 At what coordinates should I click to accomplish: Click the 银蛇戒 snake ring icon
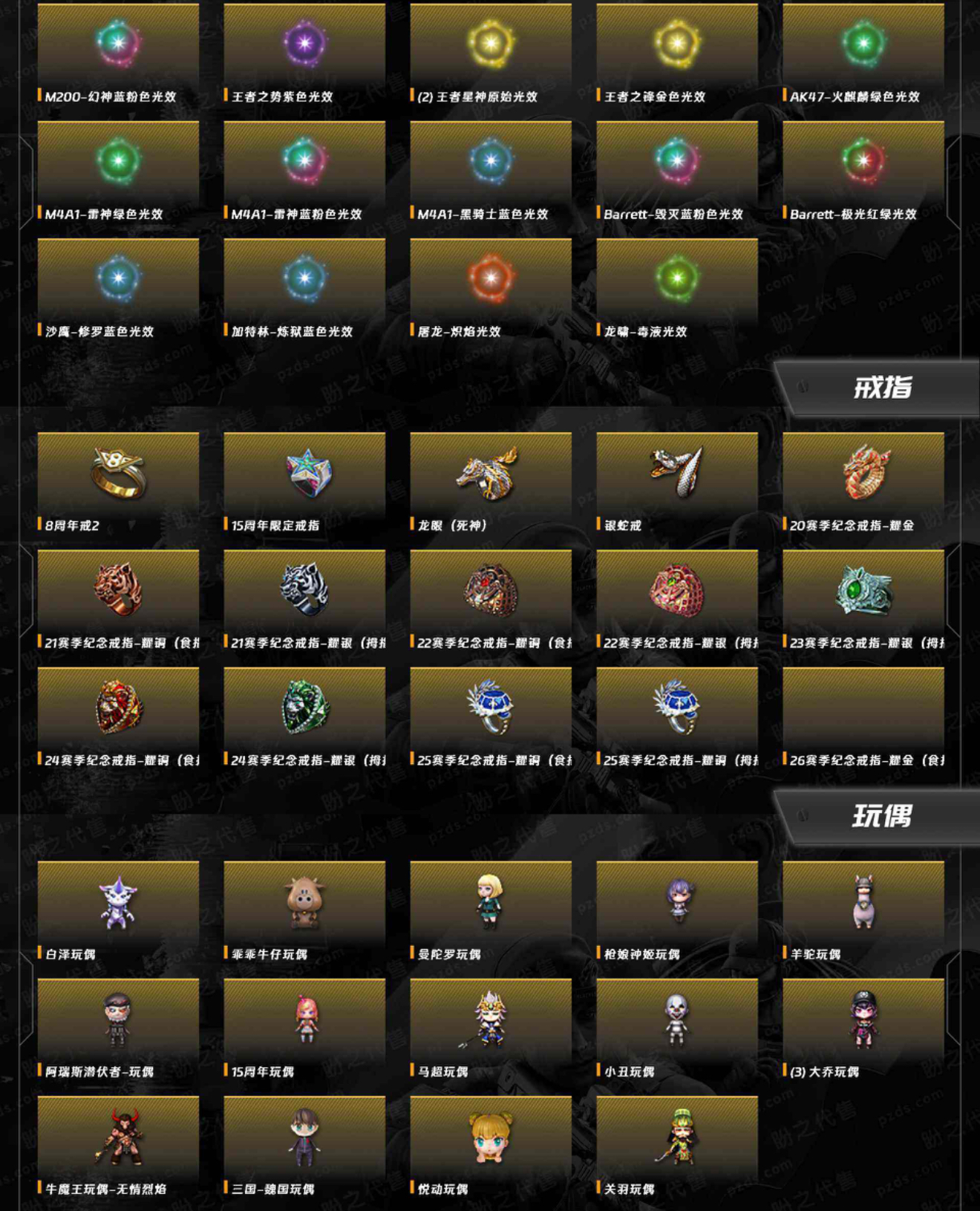point(676,471)
